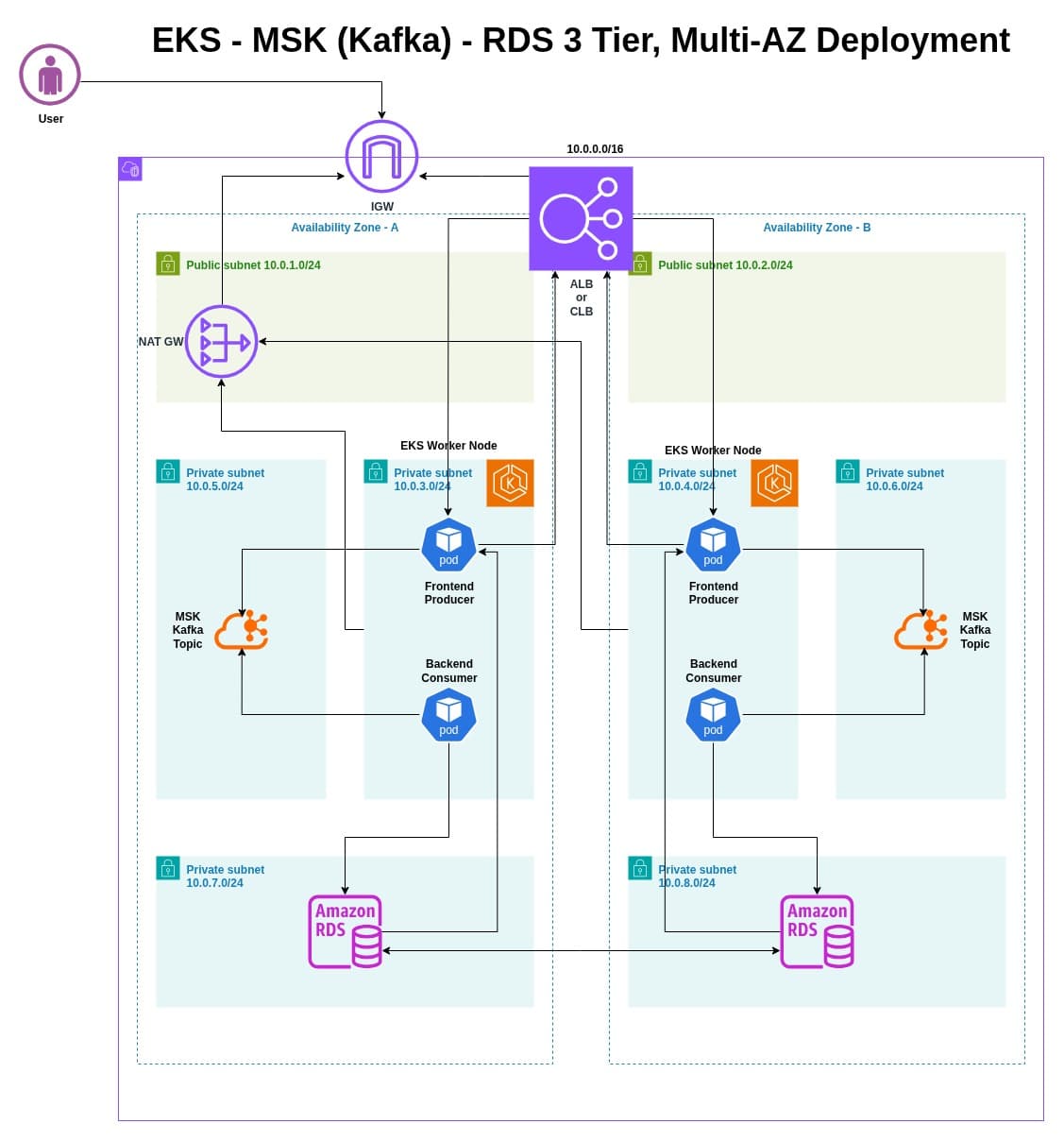Viewport: 1064px width, 1141px height.
Task: Click the Frontend Producer pod in Zone B
Action: click(x=713, y=544)
